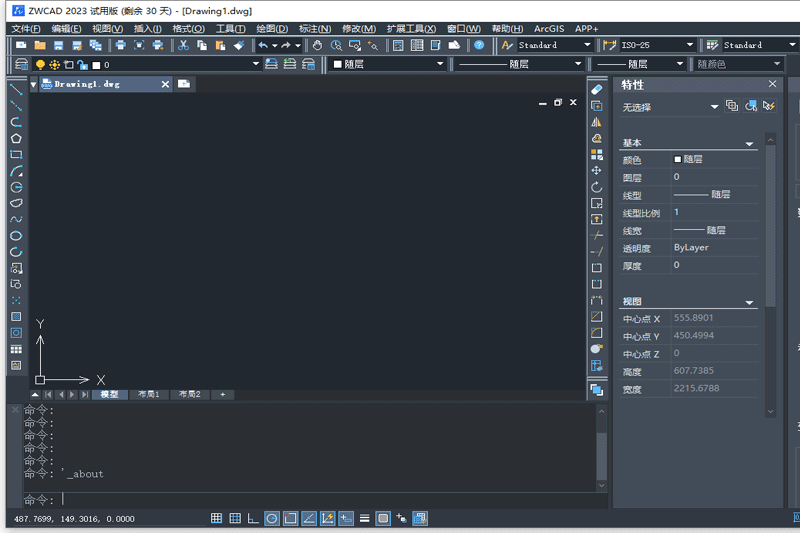
Task: Click the command history scrollbar down arrow
Action: pos(602,486)
